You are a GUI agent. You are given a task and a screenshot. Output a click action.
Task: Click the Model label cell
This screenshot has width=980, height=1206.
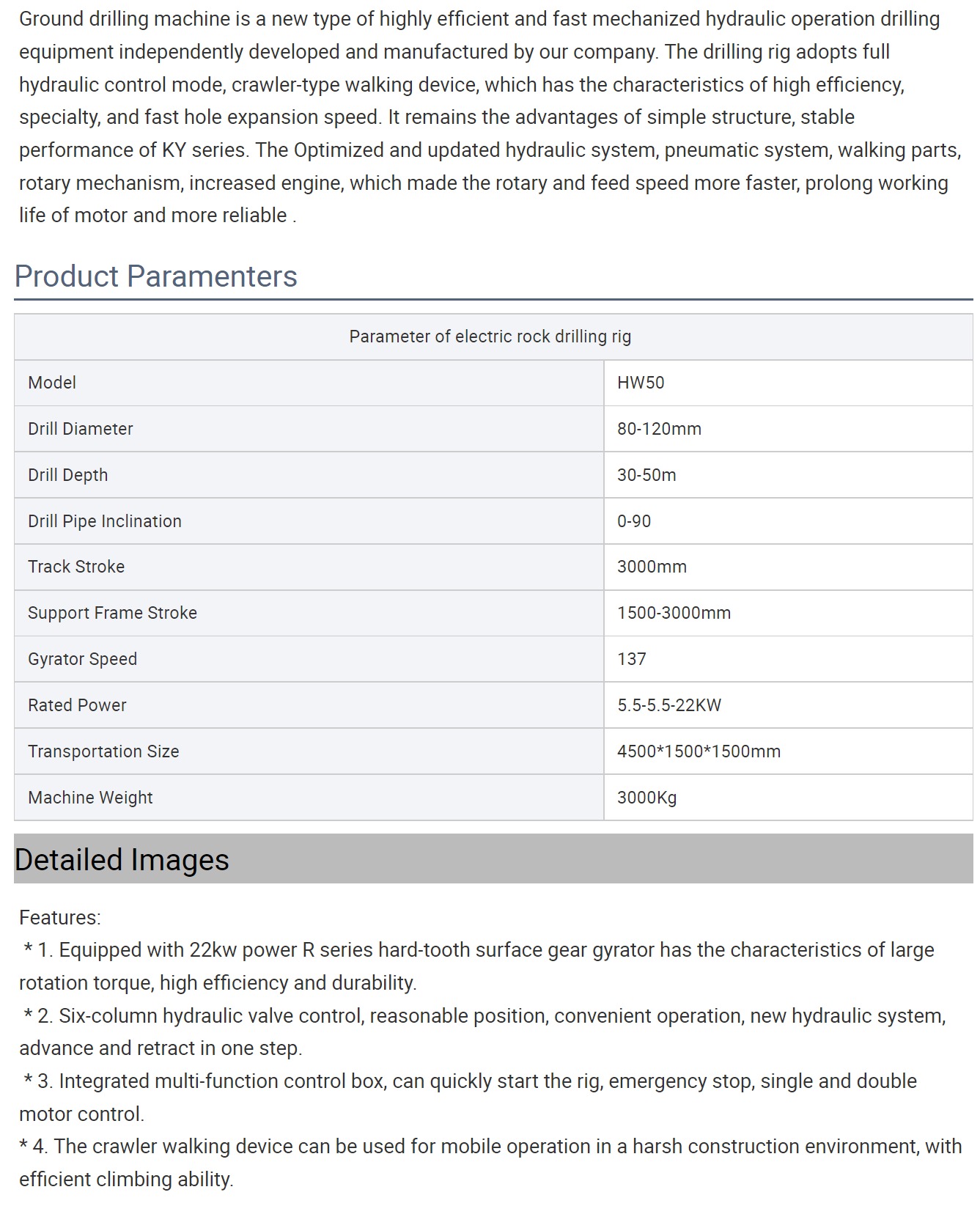(309, 383)
